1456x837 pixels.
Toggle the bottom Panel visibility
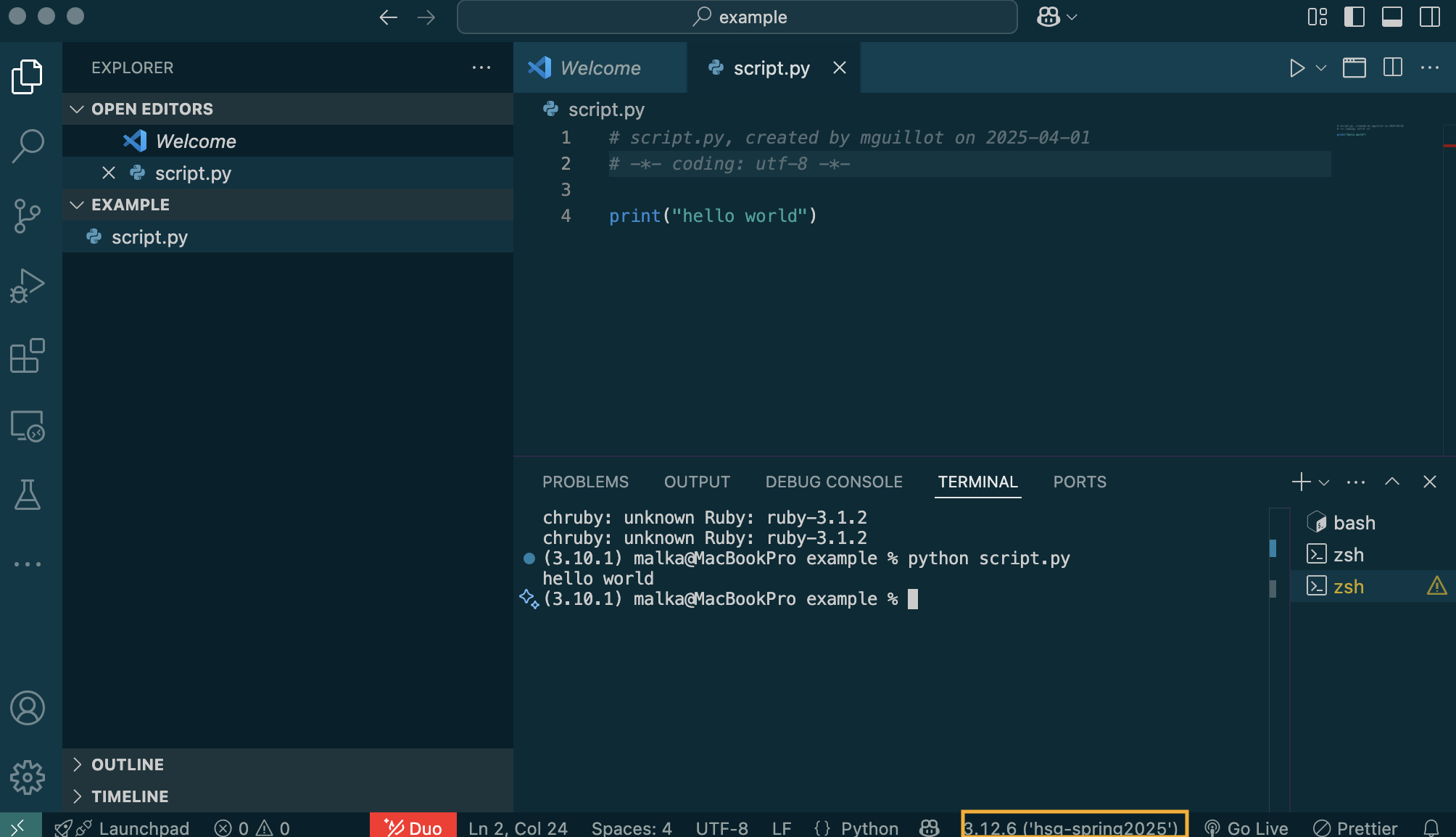pyautogui.click(x=1391, y=17)
